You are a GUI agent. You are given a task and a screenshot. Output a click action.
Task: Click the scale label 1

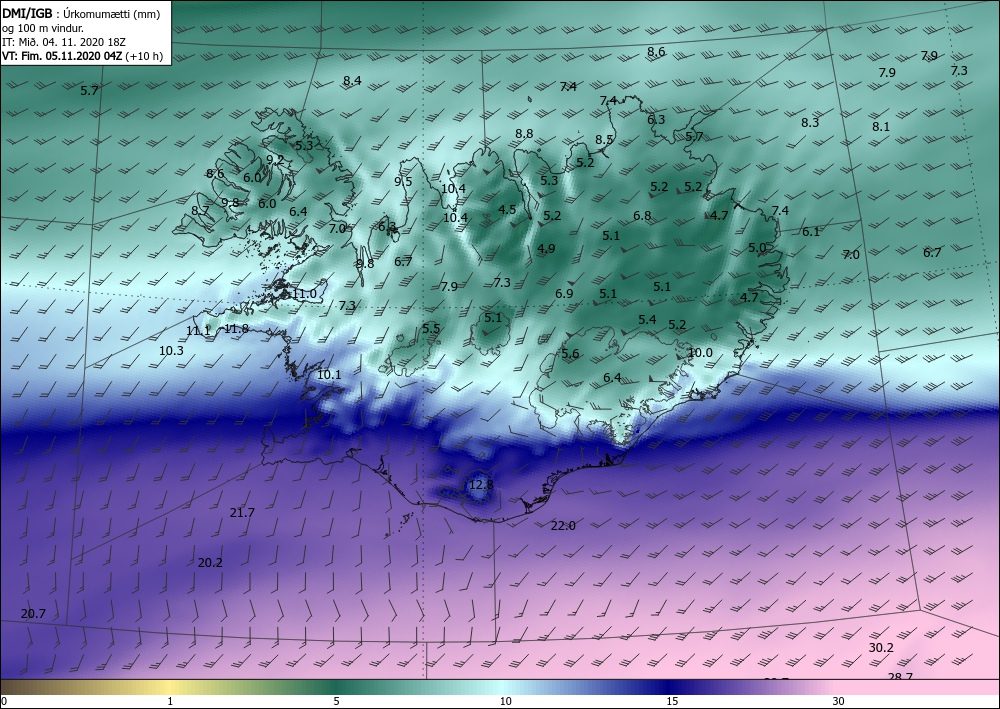(x=170, y=701)
